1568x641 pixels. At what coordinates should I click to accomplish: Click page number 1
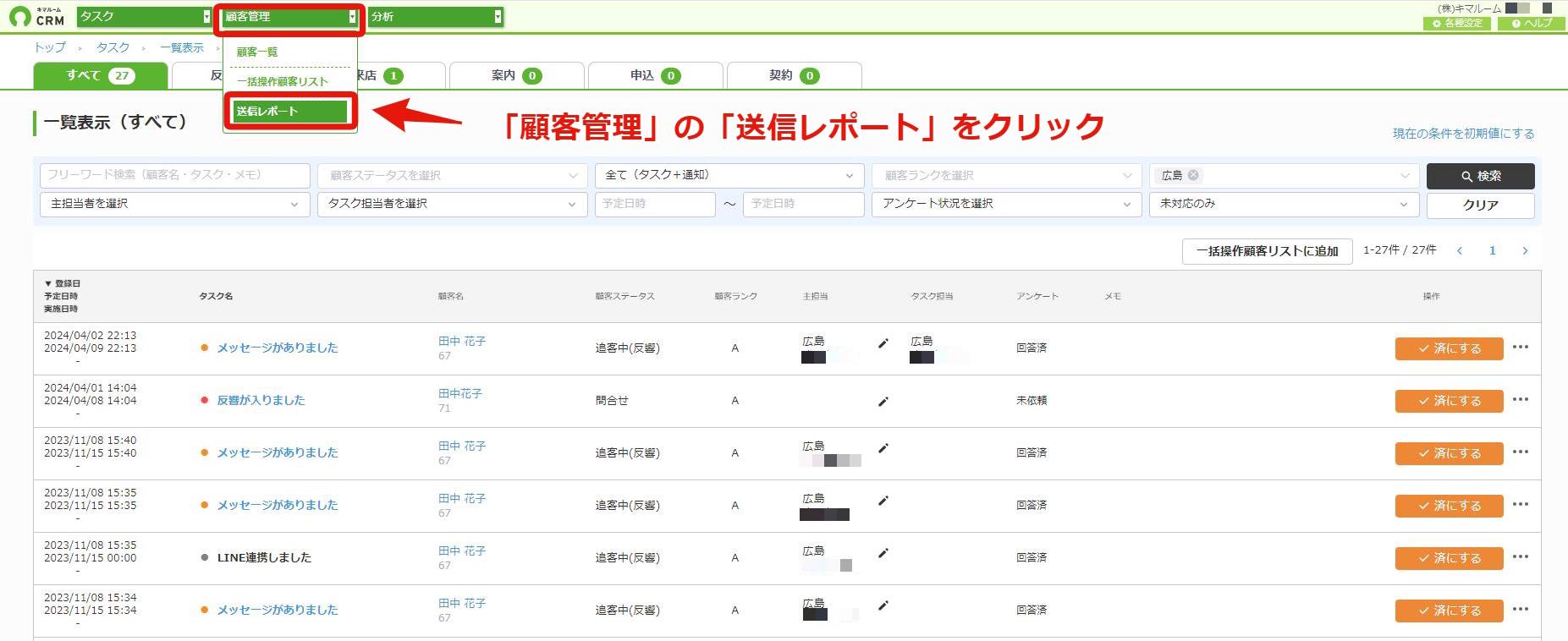1493,250
